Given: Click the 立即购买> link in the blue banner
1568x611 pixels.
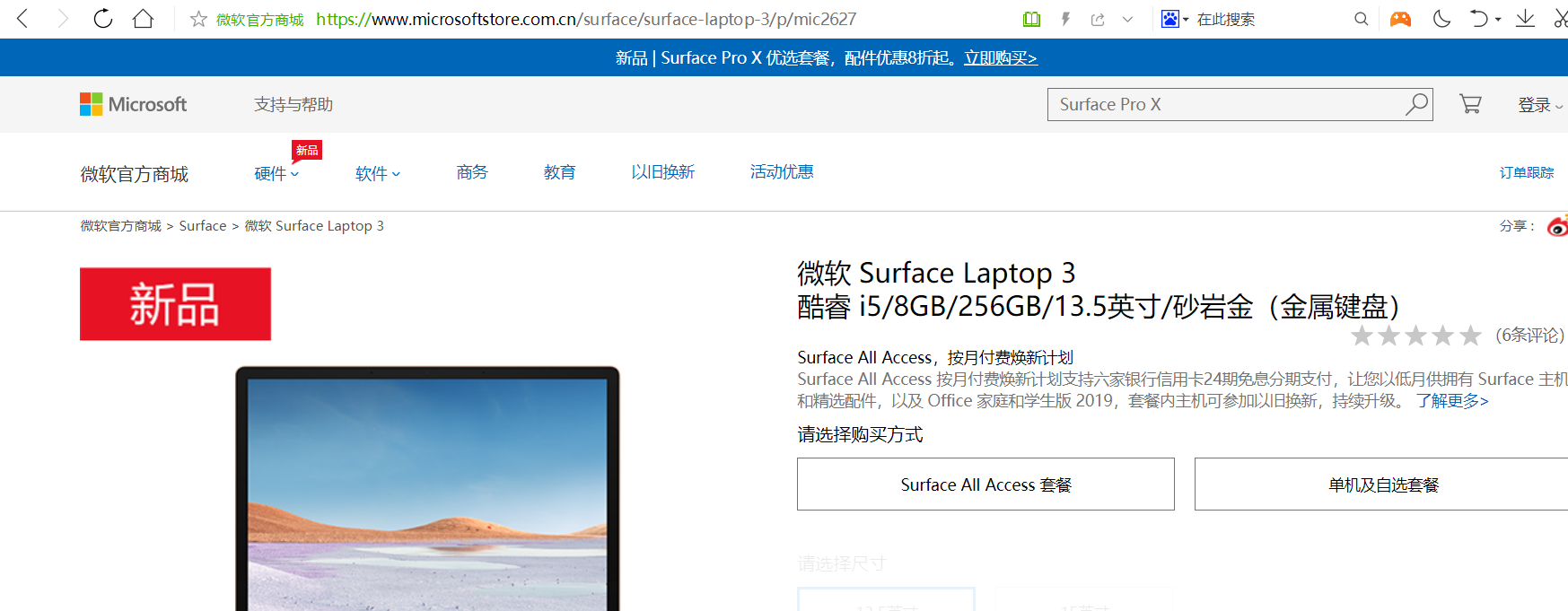Looking at the screenshot, I should [1000, 57].
